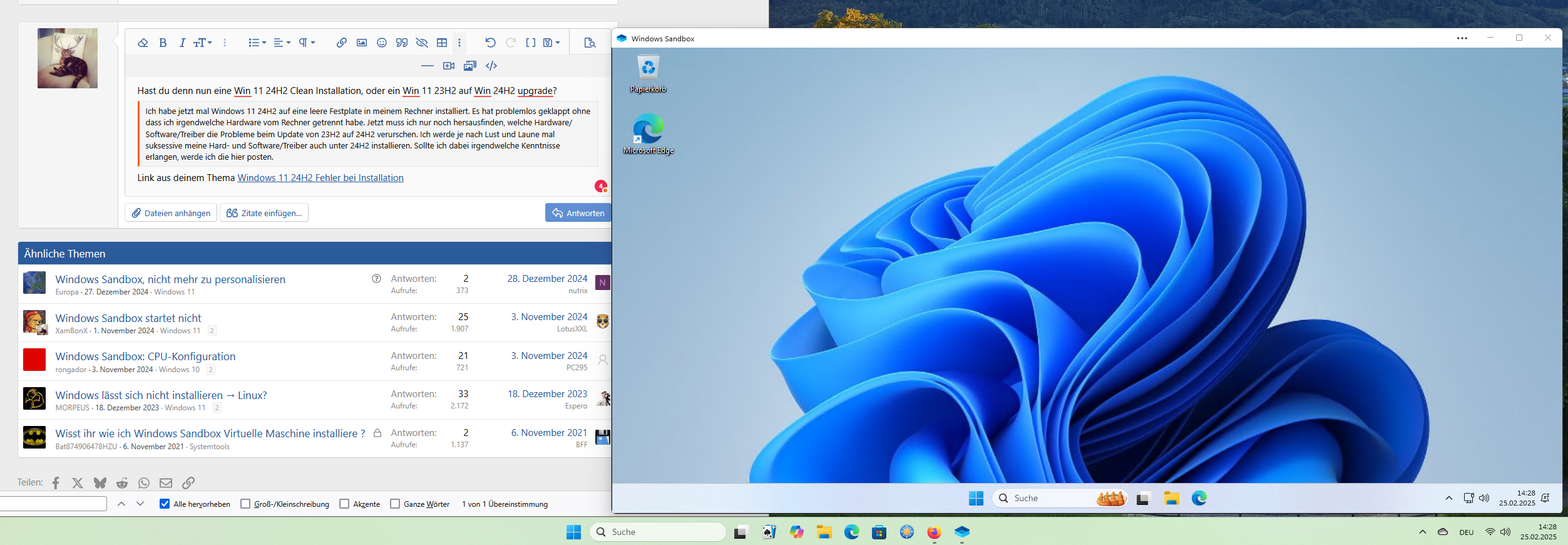Viewport: 1568px width, 545px height.
Task: Open Papierkorb in the Sandbox desktop
Action: click(648, 74)
